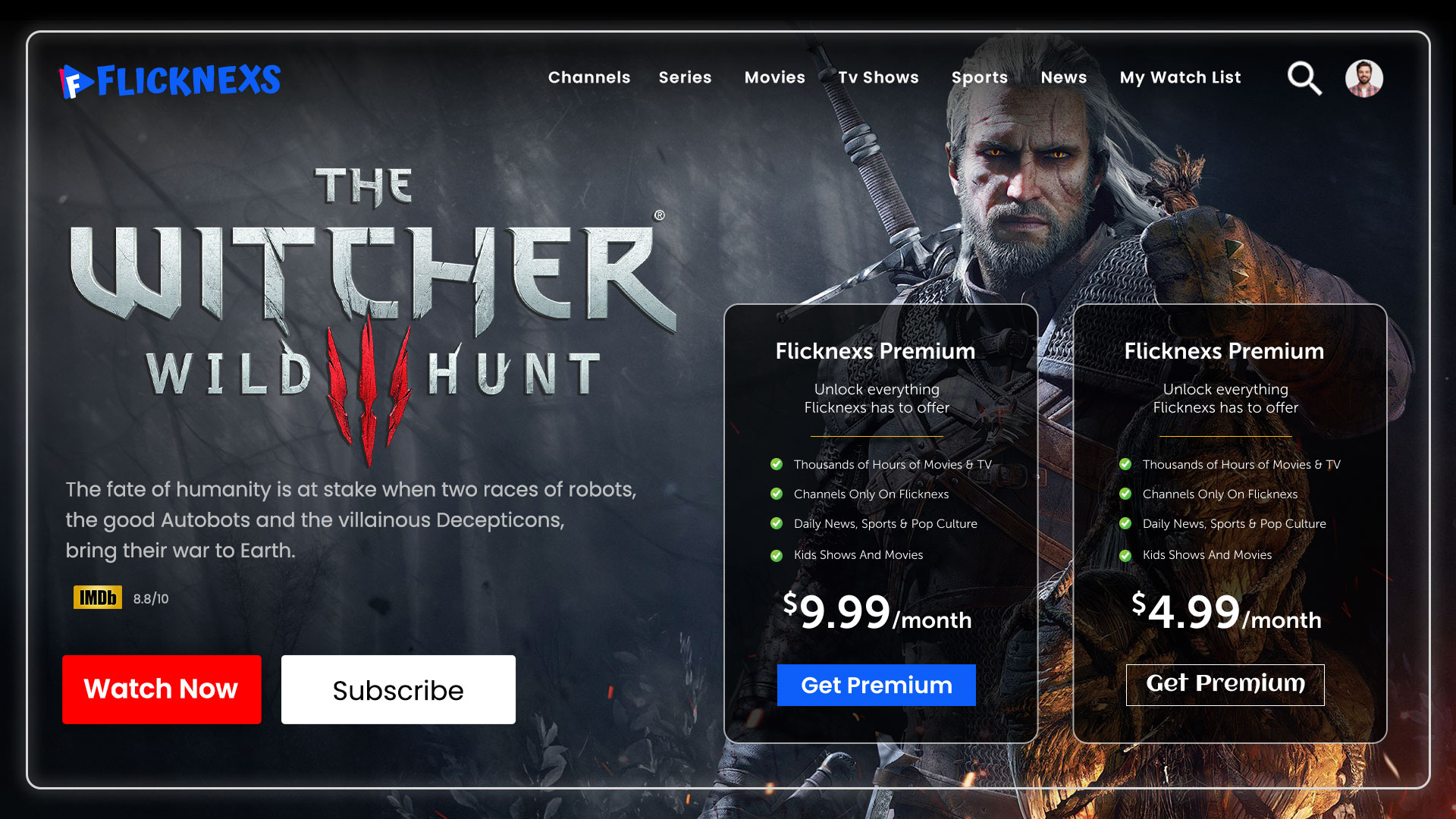The height and width of the screenshot is (819, 1456).
Task: Click checkmark beside Thousands of Hours in $9.99 plan
Action: [x=777, y=464]
